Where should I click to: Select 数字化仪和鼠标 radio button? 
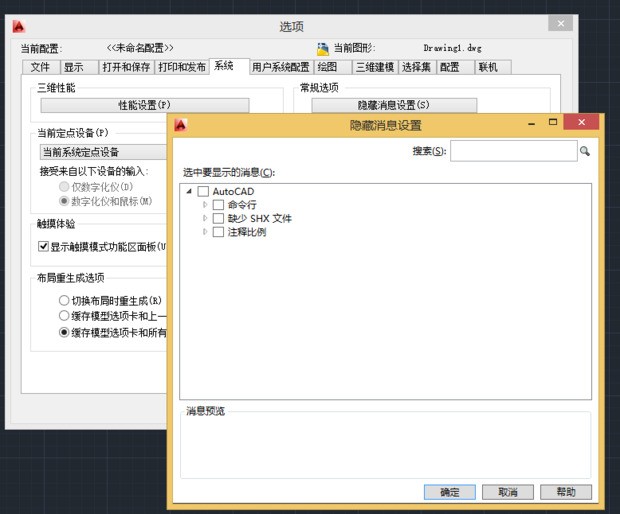tap(64, 201)
